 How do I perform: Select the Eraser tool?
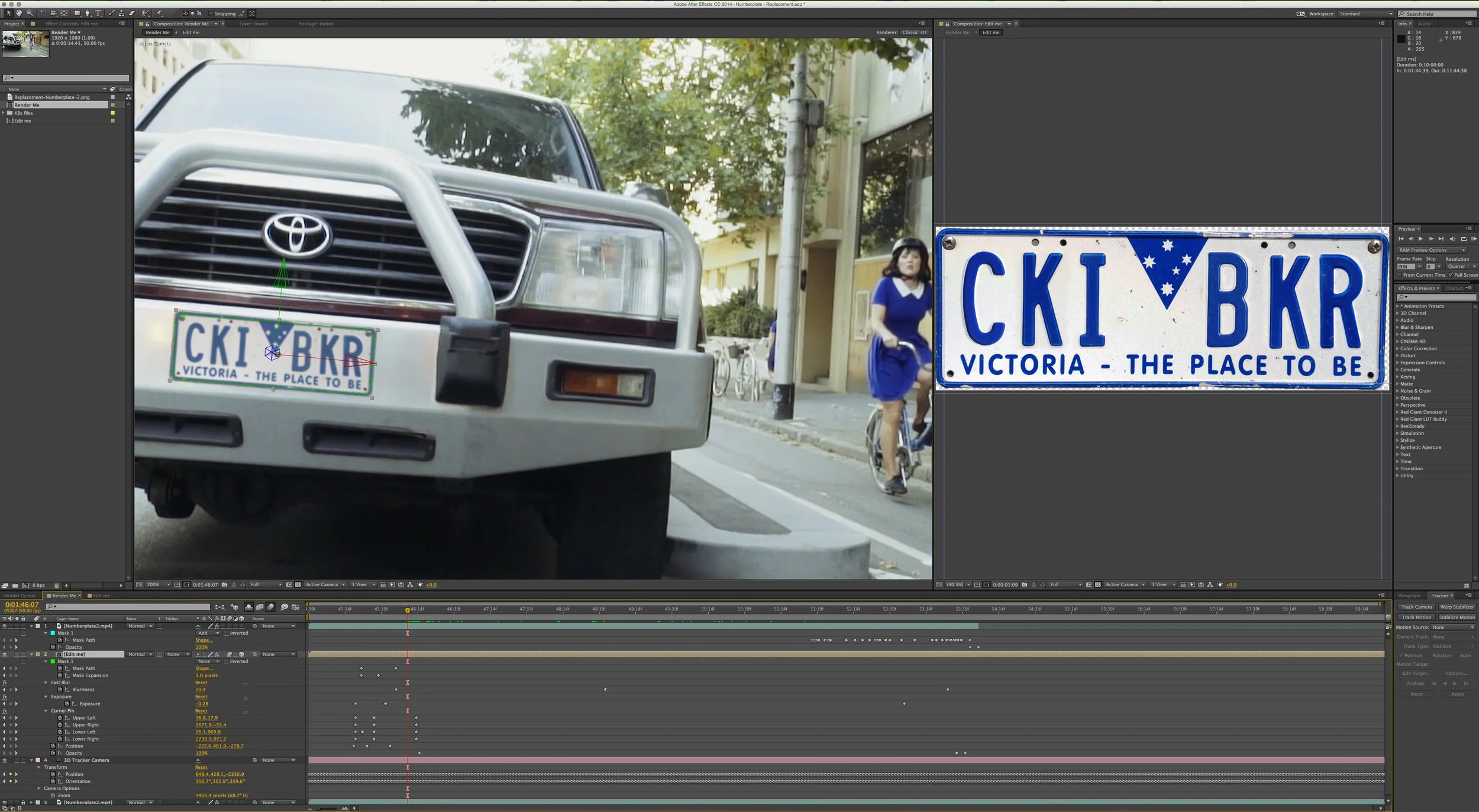point(132,13)
